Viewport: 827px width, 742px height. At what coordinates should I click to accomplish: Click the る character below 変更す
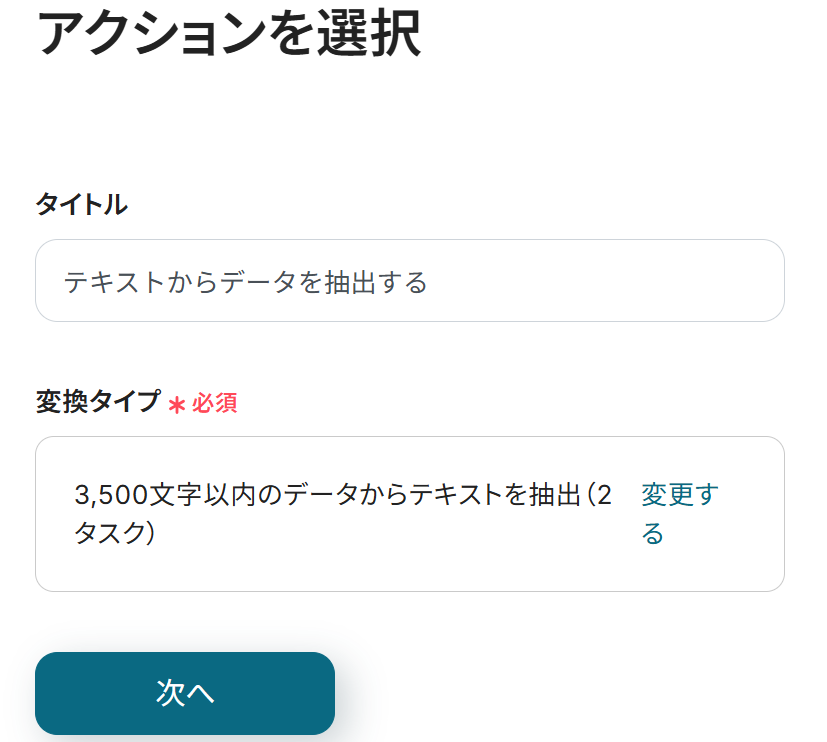pos(653,534)
